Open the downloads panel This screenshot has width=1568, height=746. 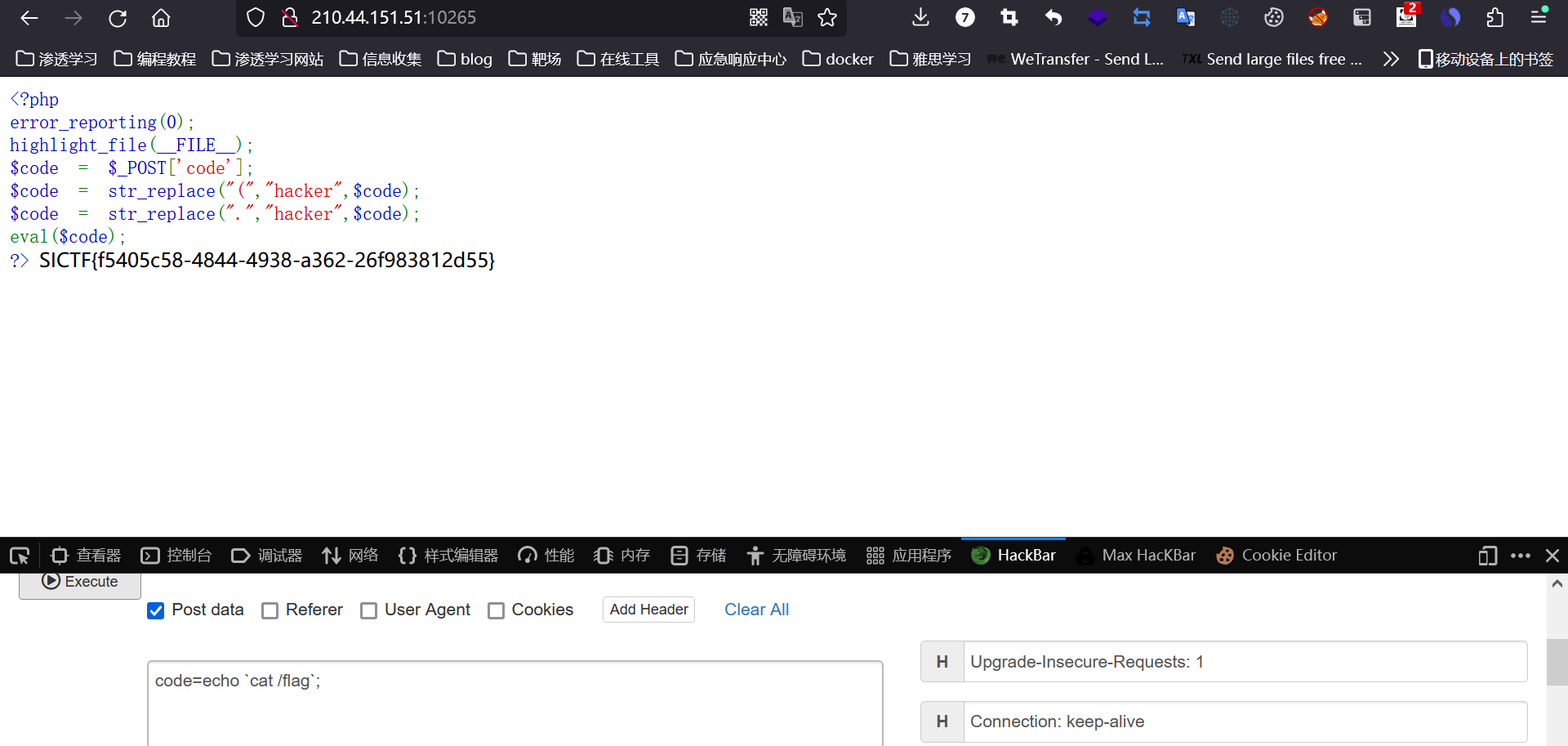coord(920,17)
